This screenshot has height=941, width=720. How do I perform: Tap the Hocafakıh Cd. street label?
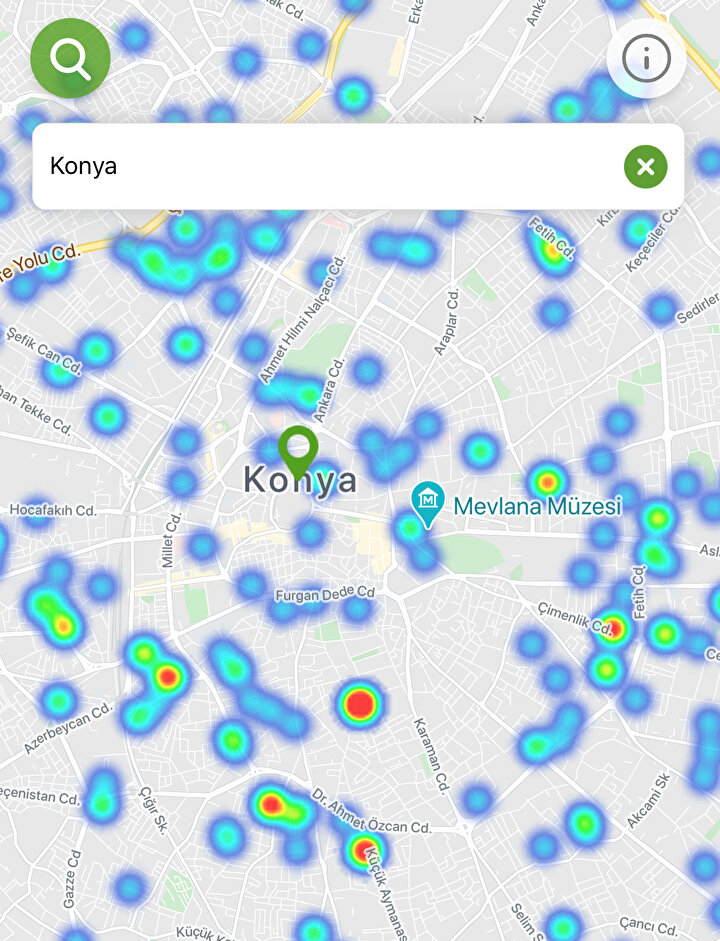click(52, 510)
